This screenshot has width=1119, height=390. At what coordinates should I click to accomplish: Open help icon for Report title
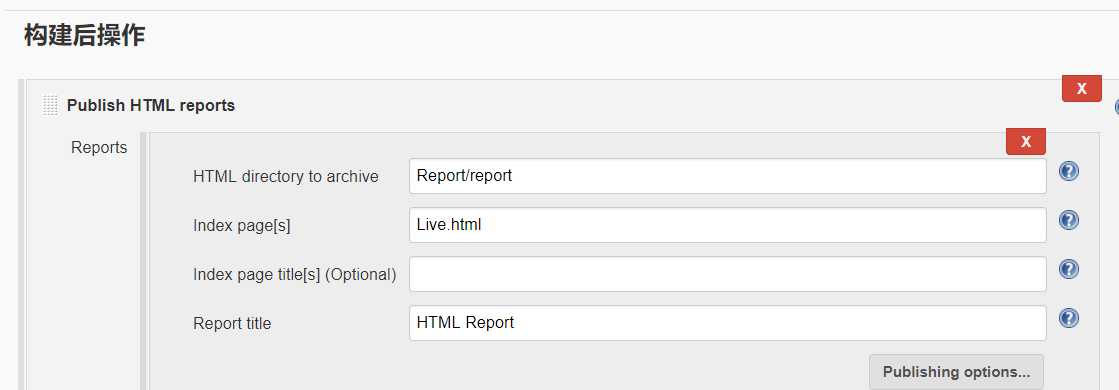[x=1068, y=318]
